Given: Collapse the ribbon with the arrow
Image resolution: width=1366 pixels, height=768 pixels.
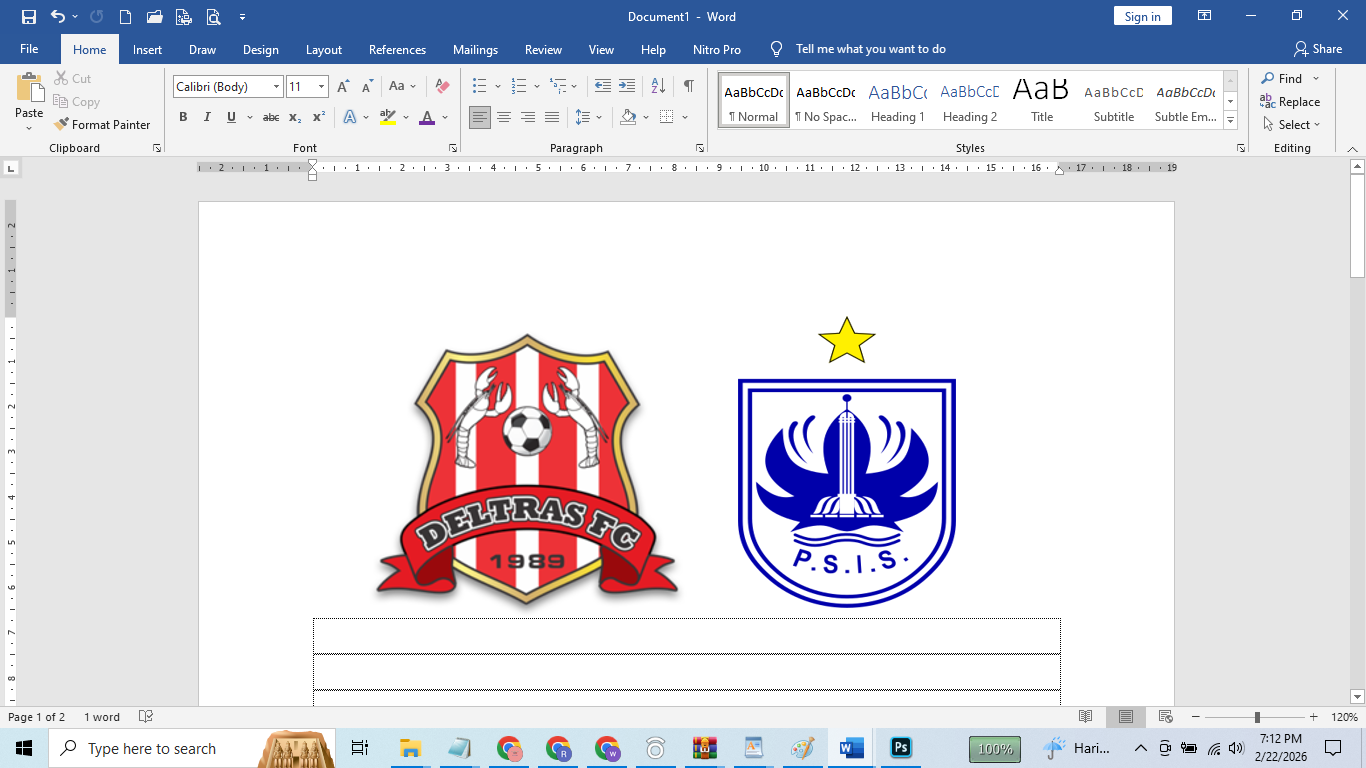Looking at the screenshot, I should [1354, 148].
